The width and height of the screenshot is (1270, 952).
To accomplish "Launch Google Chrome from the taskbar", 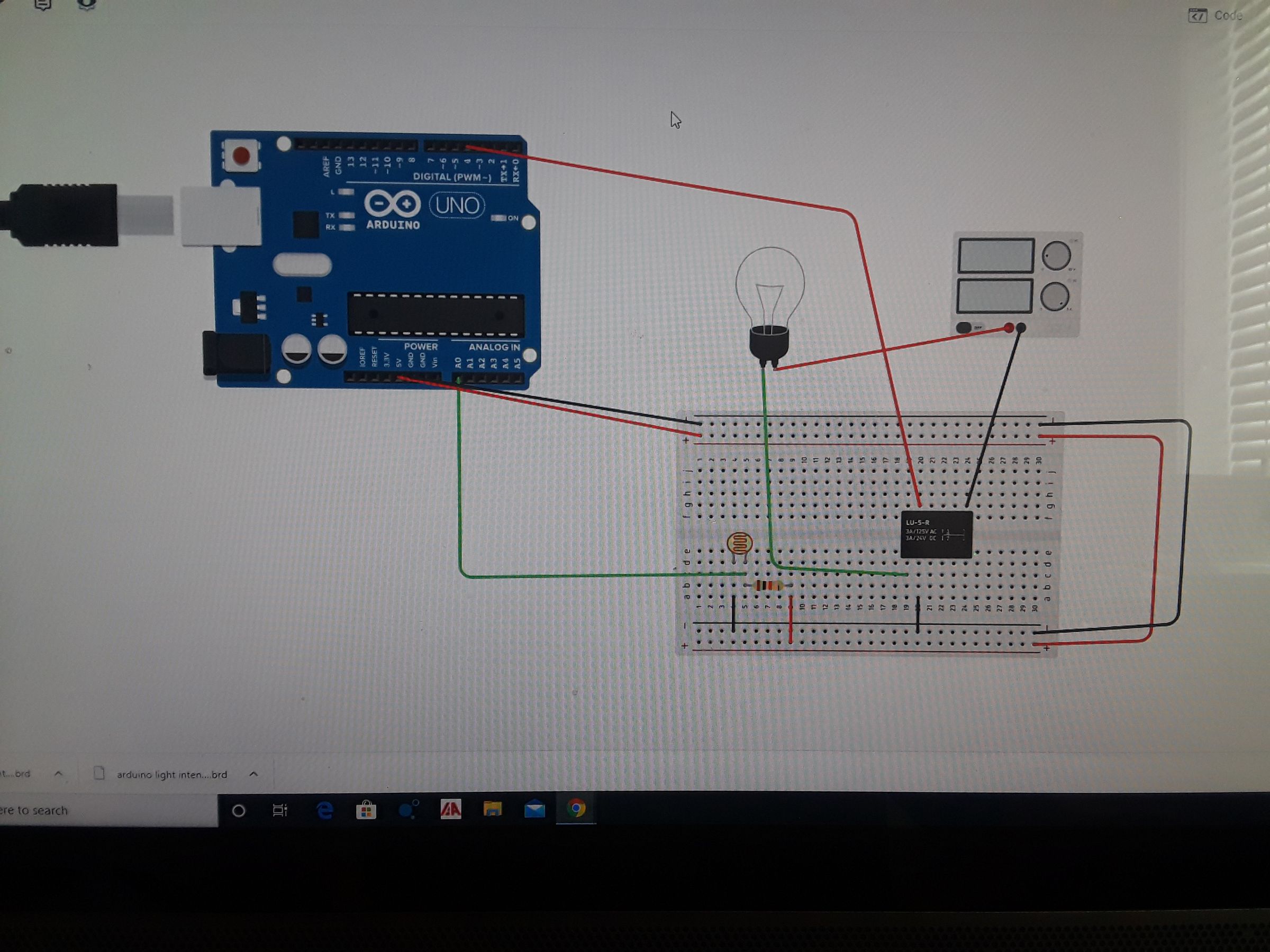I will [577, 810].
